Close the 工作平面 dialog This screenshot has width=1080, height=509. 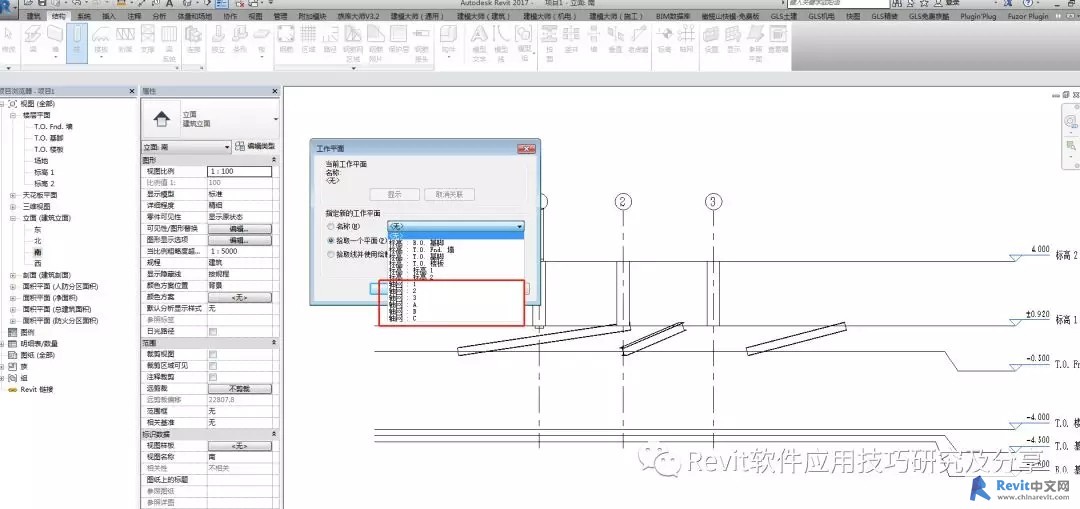point(527,148)
